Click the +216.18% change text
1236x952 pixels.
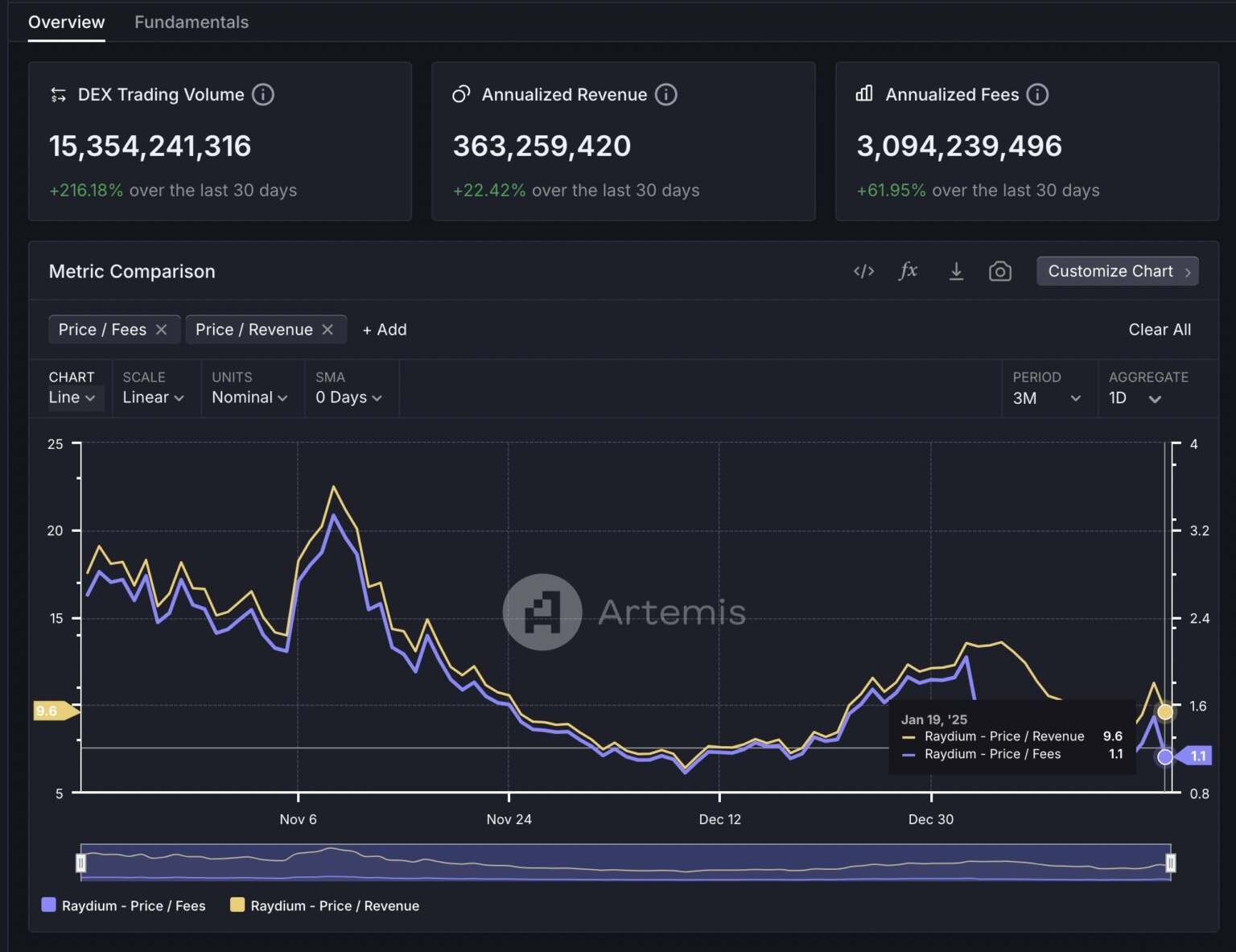click(x=86, y=191)
